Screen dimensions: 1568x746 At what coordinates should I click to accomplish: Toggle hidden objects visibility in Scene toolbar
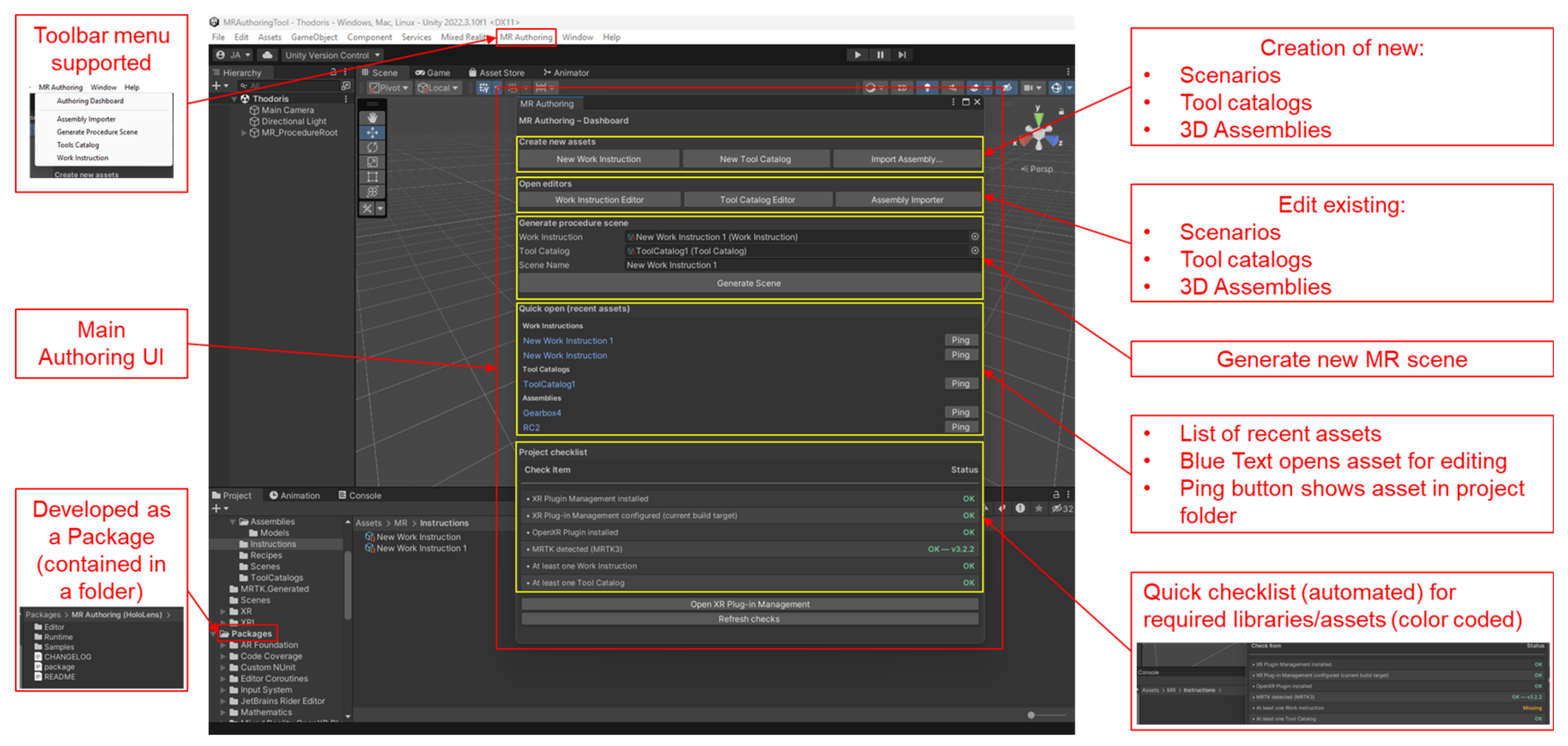[1007, 87]
